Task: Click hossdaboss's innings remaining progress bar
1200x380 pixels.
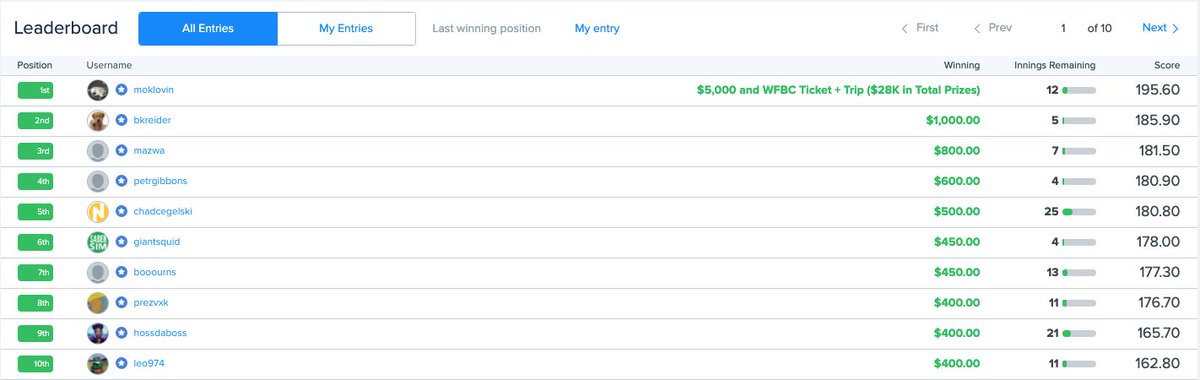Action: pyautogui.click(x=1079, y=333)
